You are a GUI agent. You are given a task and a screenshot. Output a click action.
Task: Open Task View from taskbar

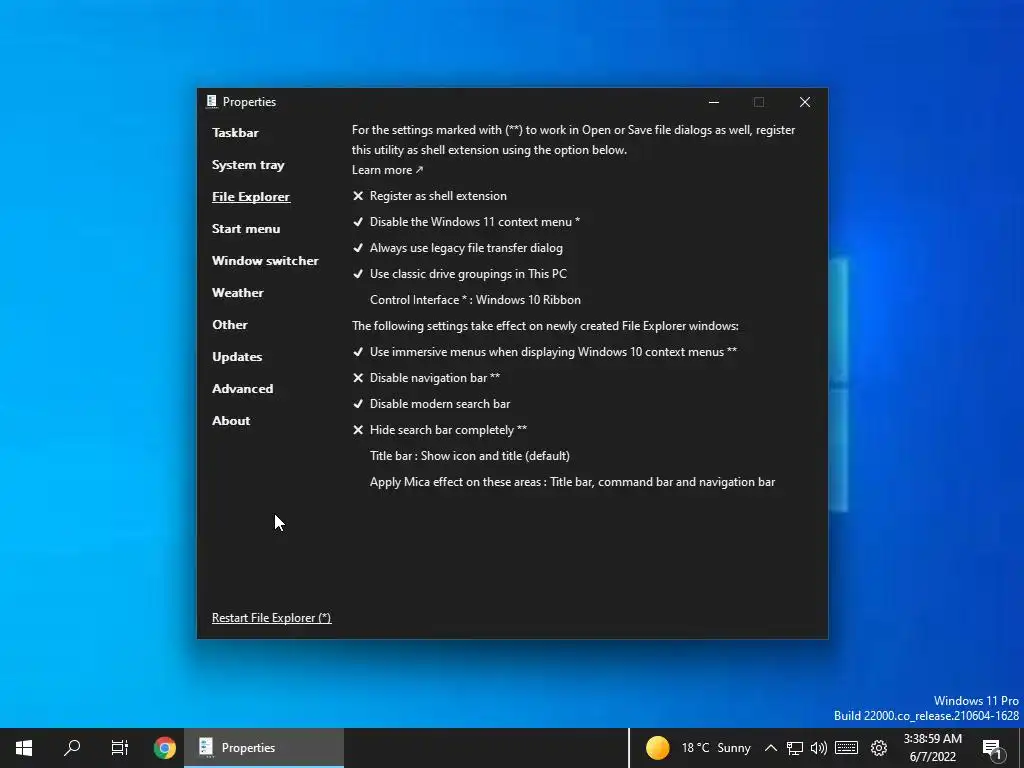120,748
